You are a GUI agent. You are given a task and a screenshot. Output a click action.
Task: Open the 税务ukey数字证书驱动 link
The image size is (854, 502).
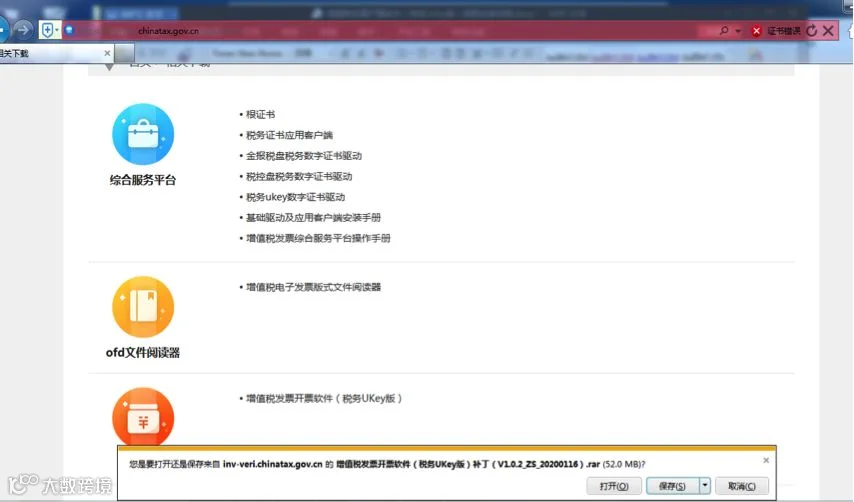(295, 197)
